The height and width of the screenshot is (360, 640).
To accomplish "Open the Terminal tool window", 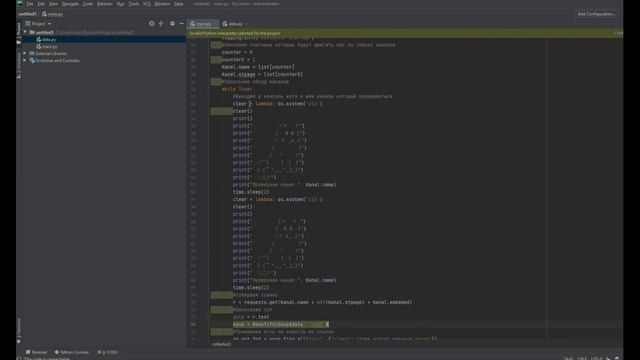I will (x=36, y=352).
